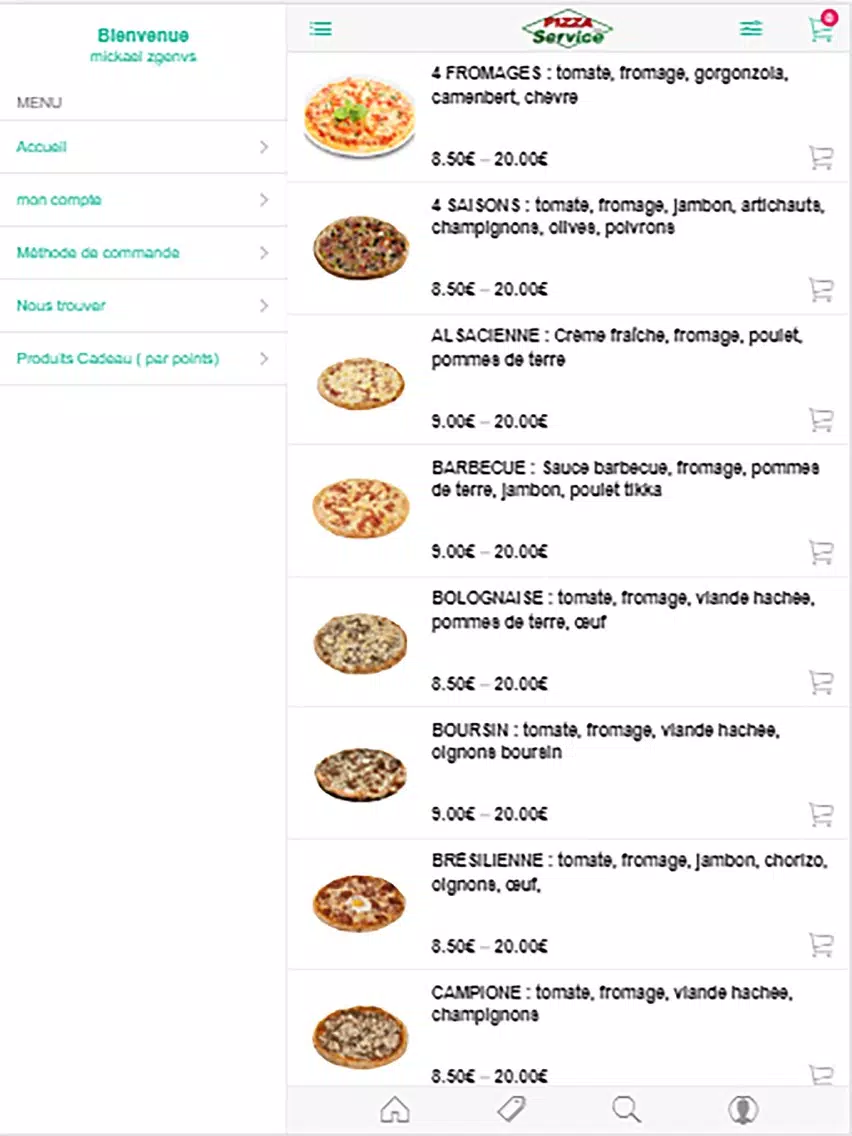Screen dimensions: 852x1136
Task: Open the filter settings icon in header
Action: 751,28
